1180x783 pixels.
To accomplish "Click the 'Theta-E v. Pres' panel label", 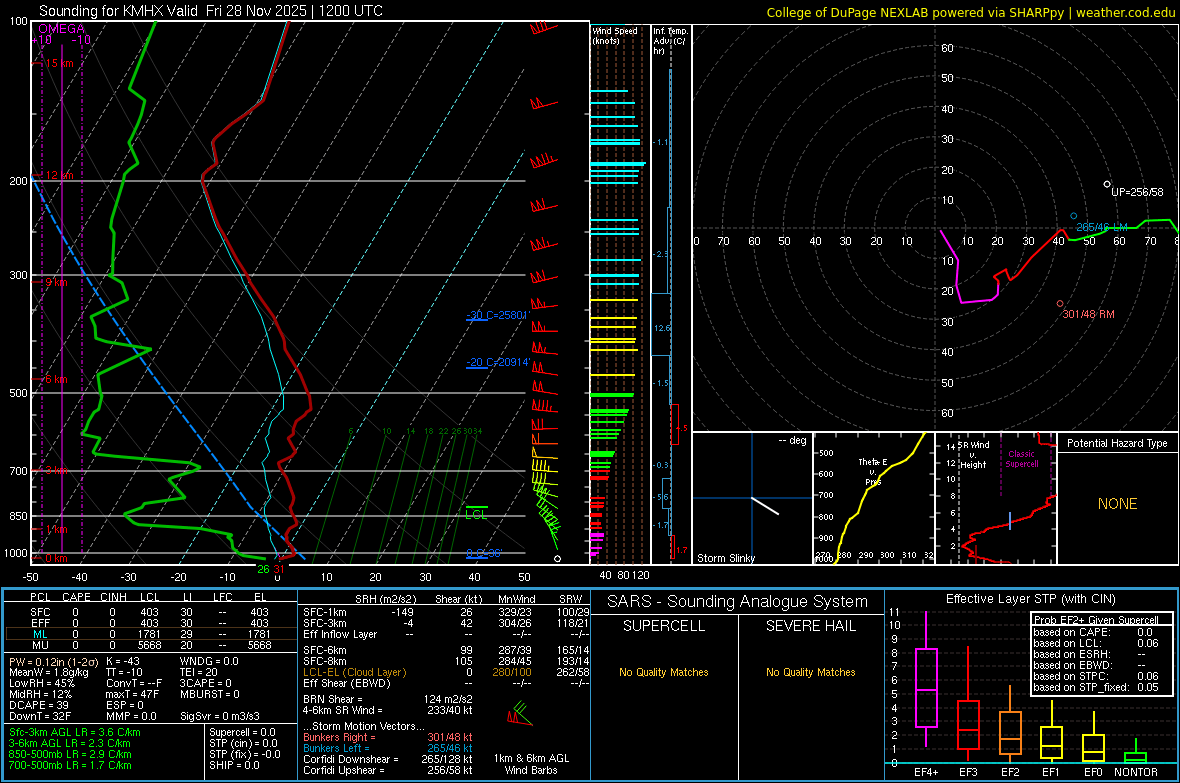I will pos(873,472).
